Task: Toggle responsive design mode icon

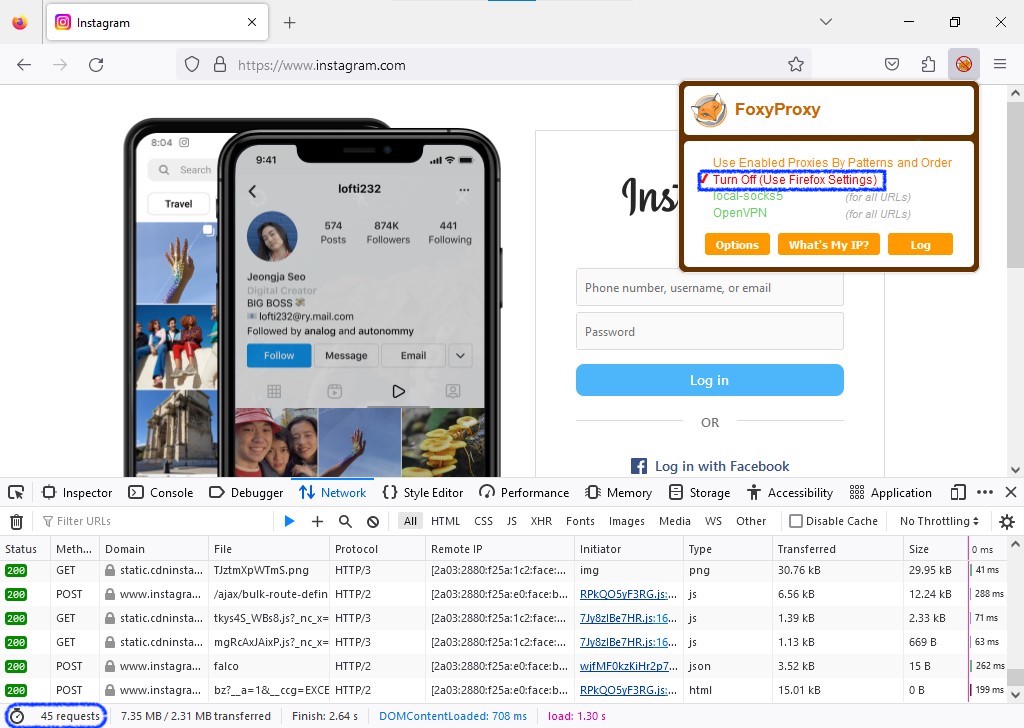Action: (958, 492)
